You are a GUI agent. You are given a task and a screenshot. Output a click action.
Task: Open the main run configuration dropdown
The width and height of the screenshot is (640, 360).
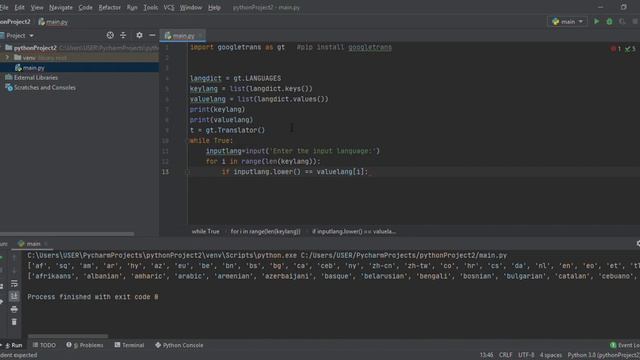click(x=567, y=21)
